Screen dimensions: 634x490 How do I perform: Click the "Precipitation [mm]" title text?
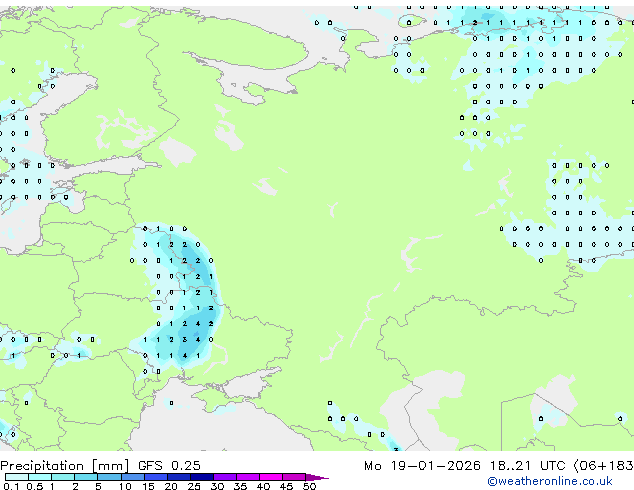coord(64,466)
